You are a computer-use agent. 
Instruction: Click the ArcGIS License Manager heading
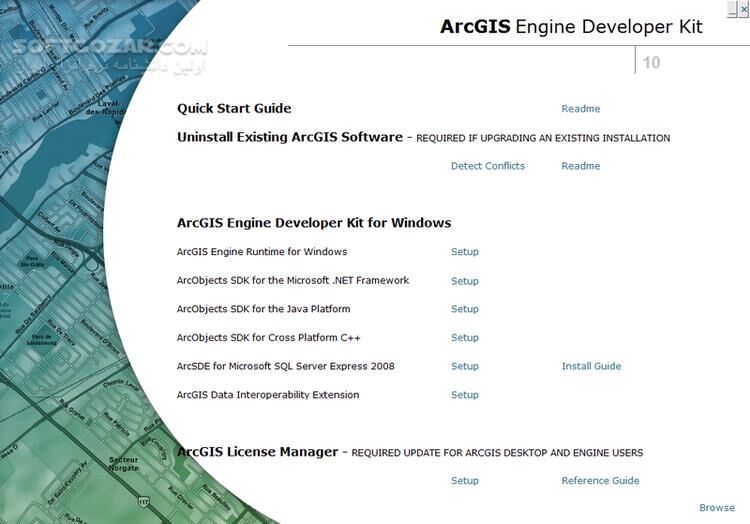[257, 452]
